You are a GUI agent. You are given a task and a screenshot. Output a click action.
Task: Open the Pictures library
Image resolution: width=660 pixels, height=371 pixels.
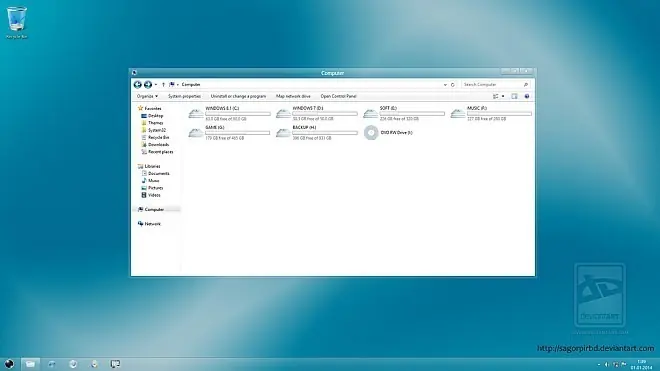click(x=152, y=188)
